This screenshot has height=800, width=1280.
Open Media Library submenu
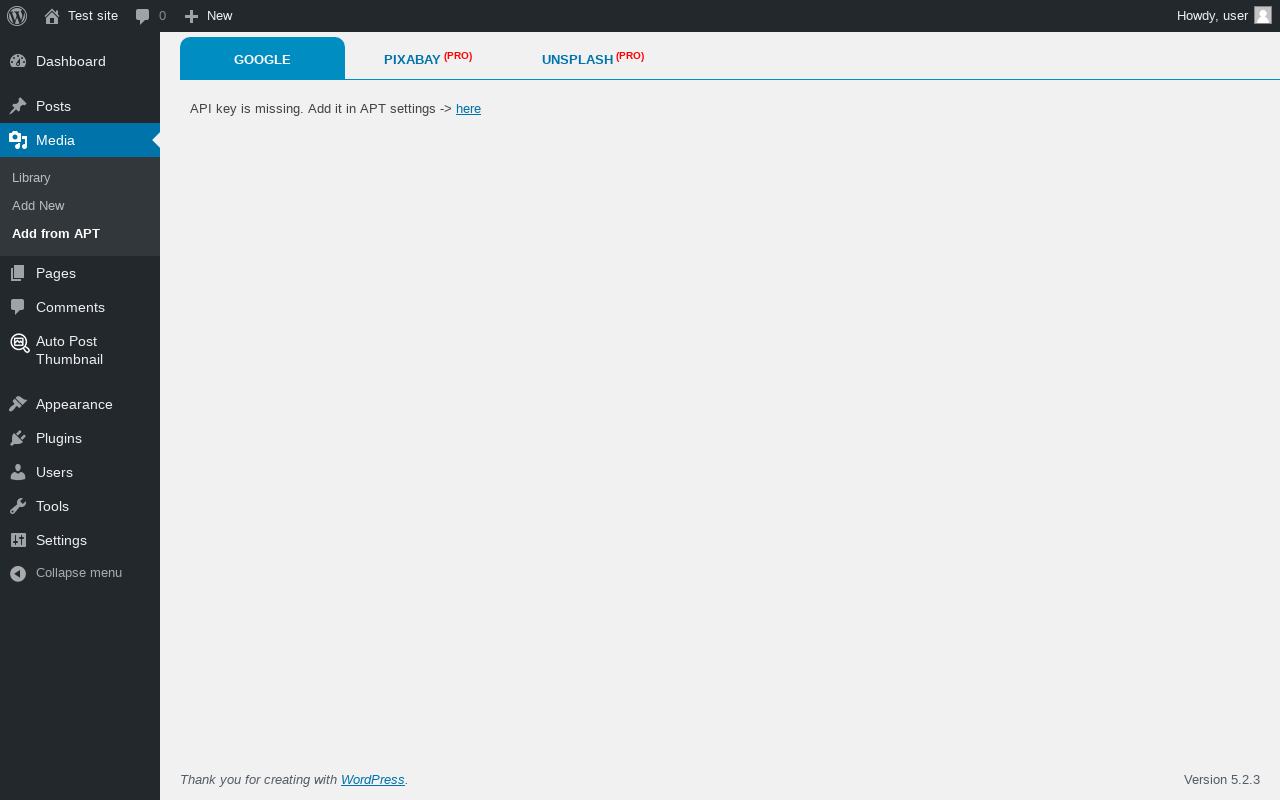click(31, 177)
